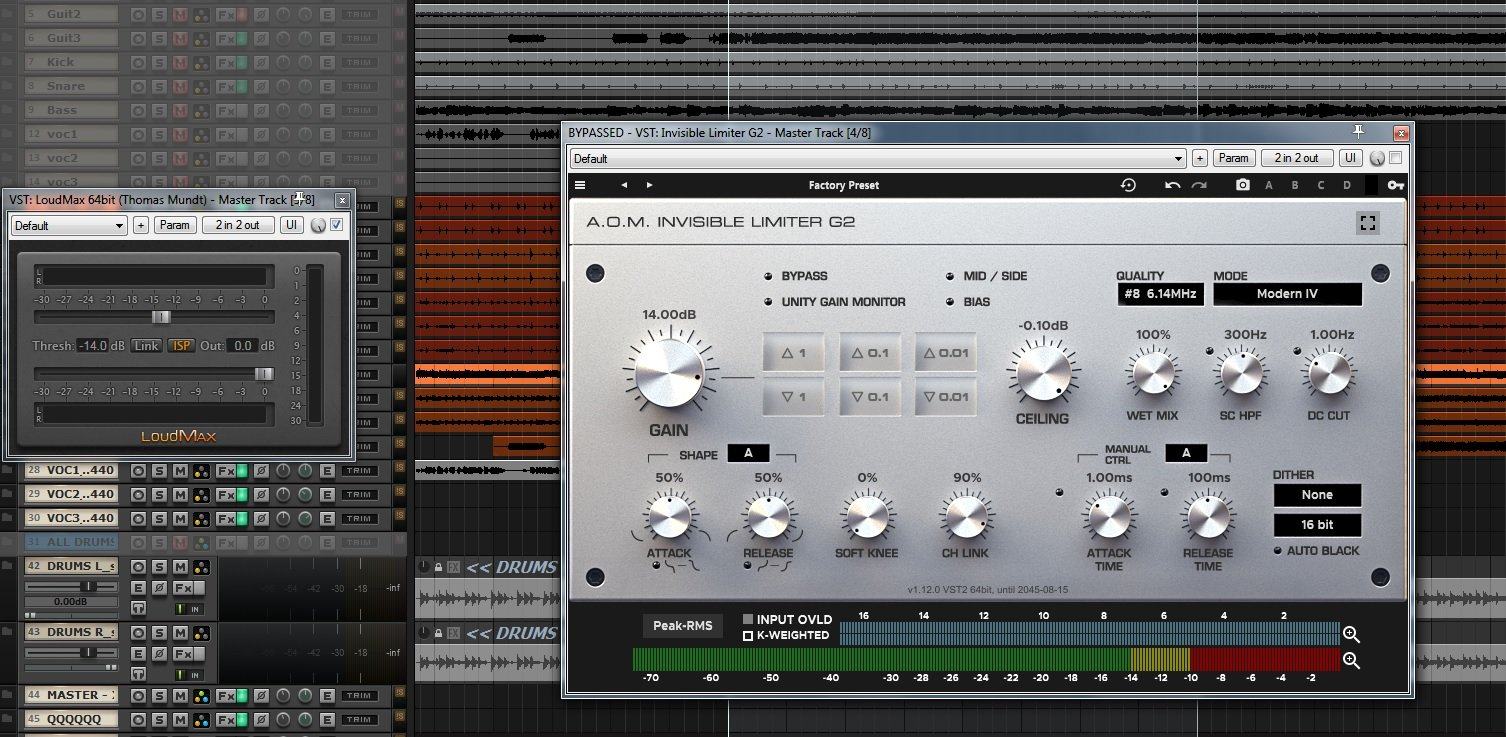Click the LoudMax wet/dry mix knob icon

319,225
